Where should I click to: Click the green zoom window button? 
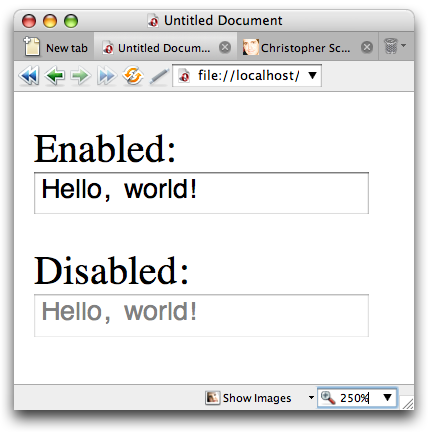[71, 21]
